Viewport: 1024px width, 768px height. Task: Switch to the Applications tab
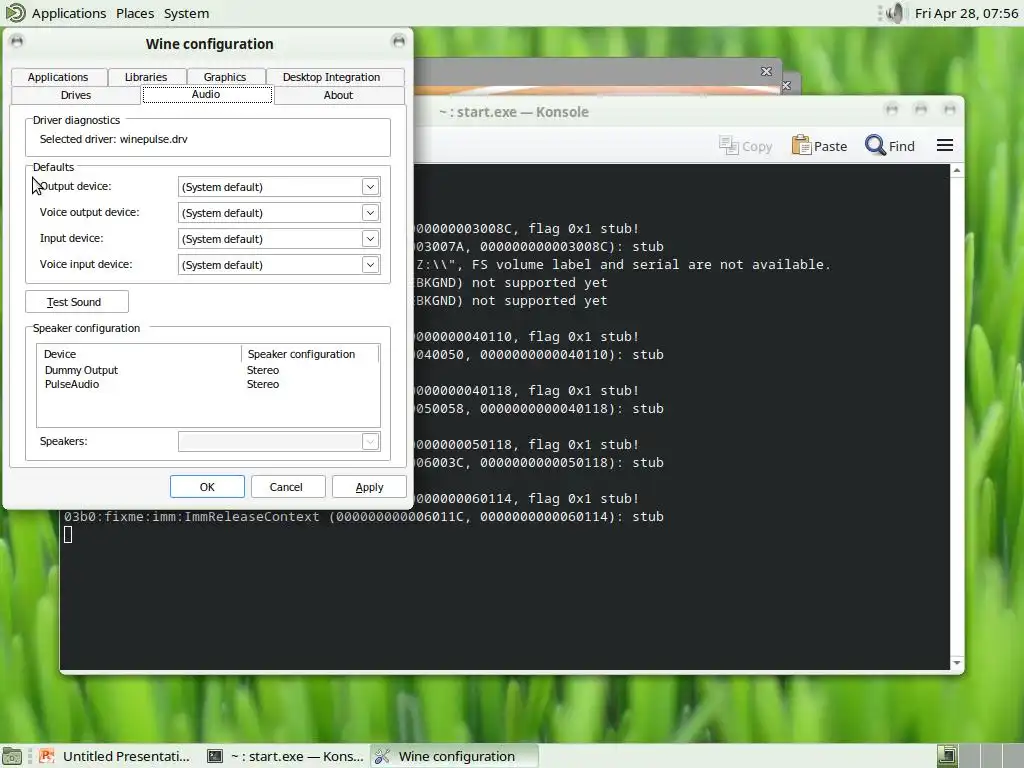click(58, 77)
